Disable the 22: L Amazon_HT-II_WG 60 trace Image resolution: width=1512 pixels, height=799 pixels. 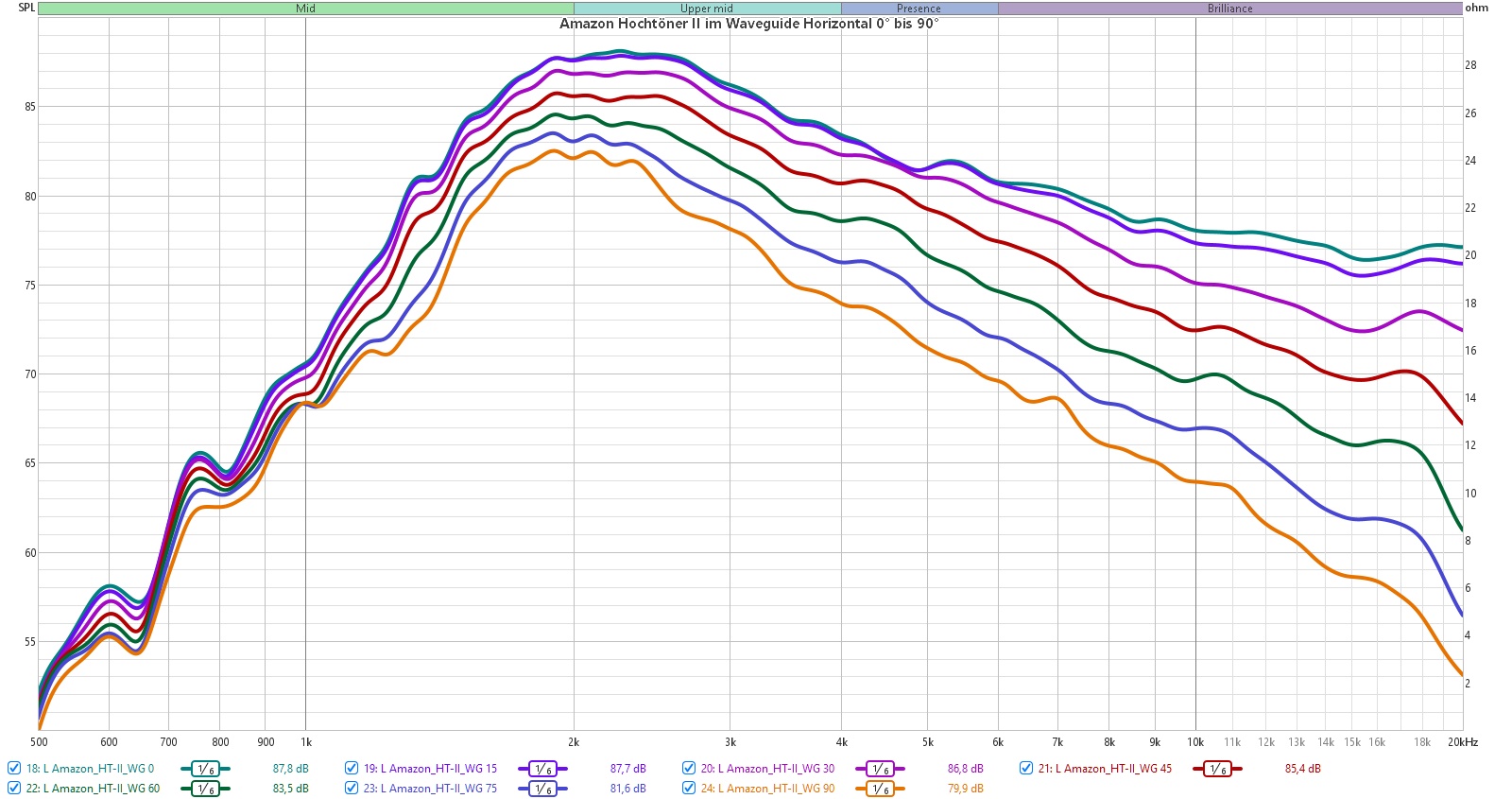coord(14,789)
